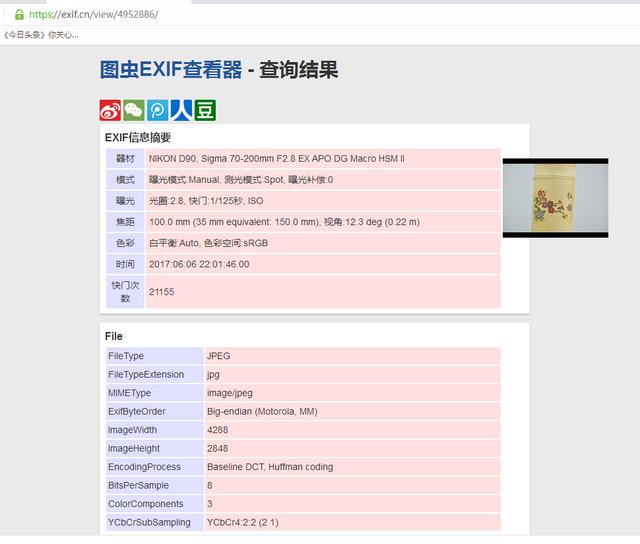Click the 查询结果 heading text
Screen dimensions: 640x544
coord(299,69)
